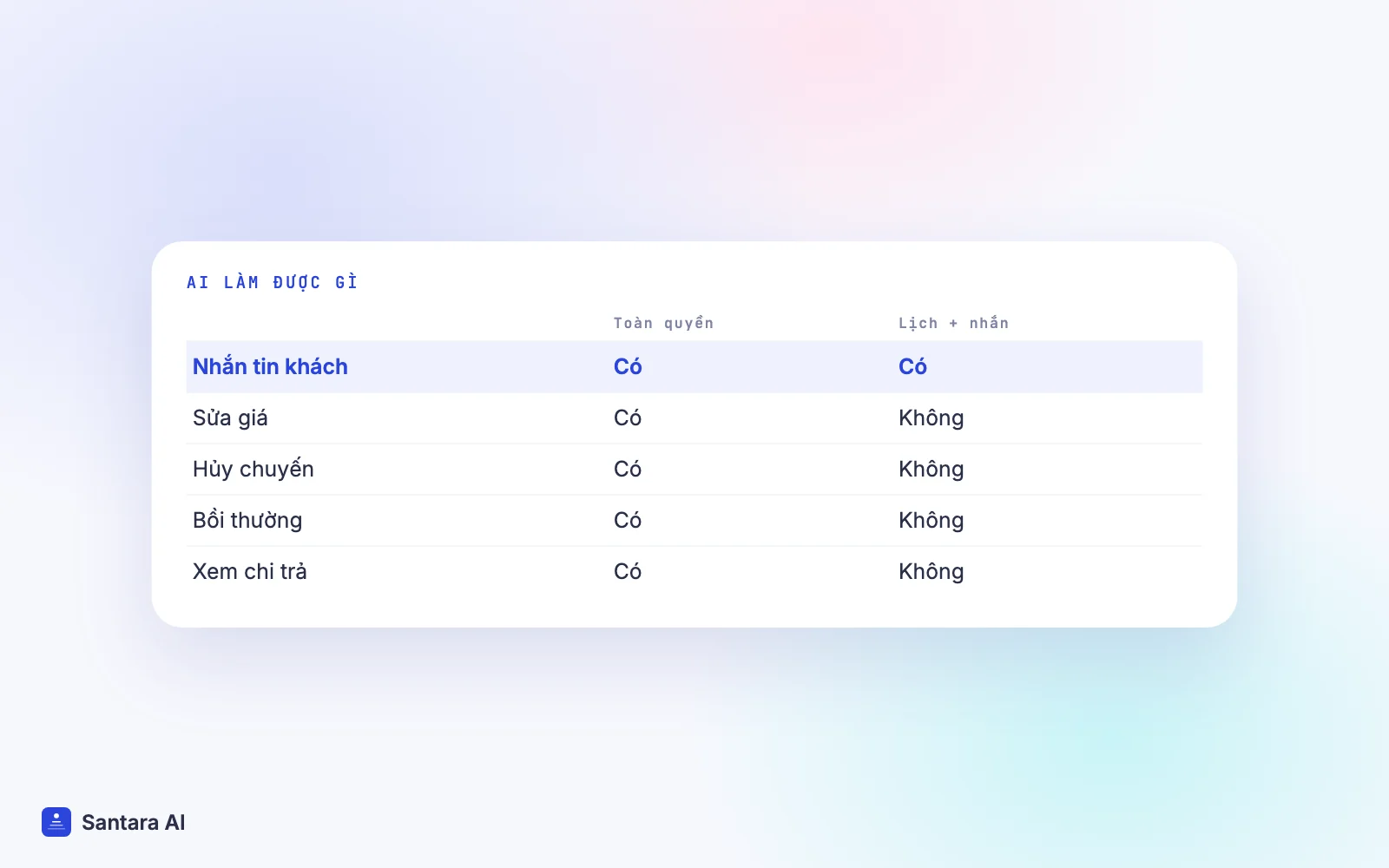Click the Santara AI brand name
Viewport: 1389px width, 868px height.
pyautogui.click(x=134, y=823)
